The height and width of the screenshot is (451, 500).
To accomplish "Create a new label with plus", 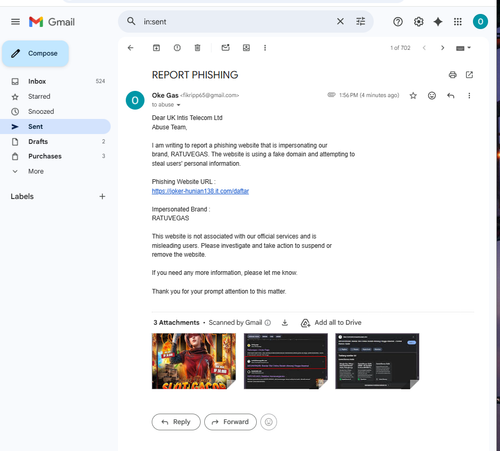I will 102,196.
